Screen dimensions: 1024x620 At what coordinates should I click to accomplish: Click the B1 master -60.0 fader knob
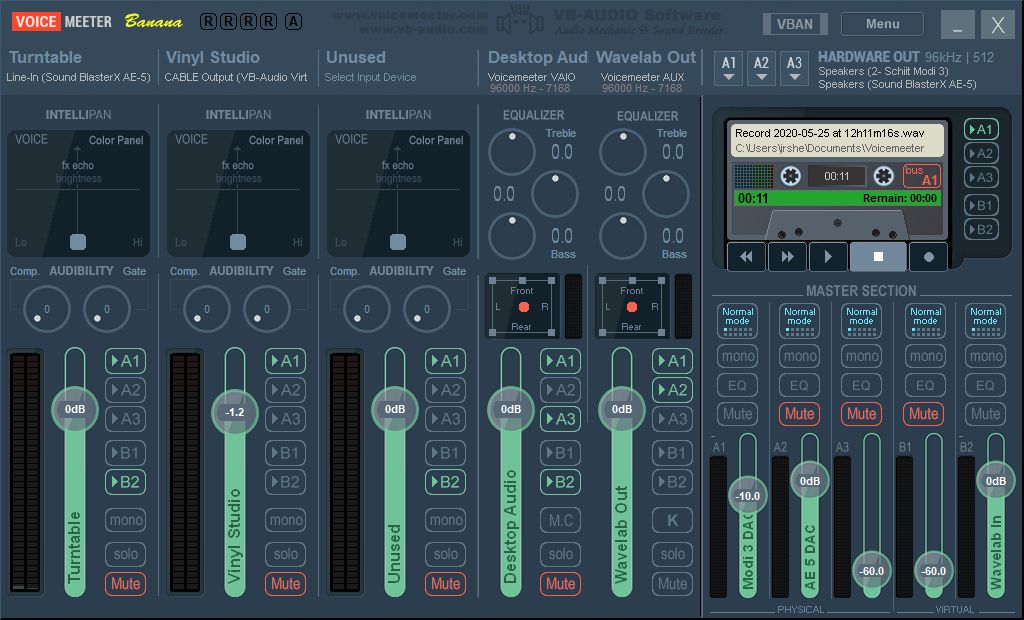pyautogui.click(x=933, y=570)
